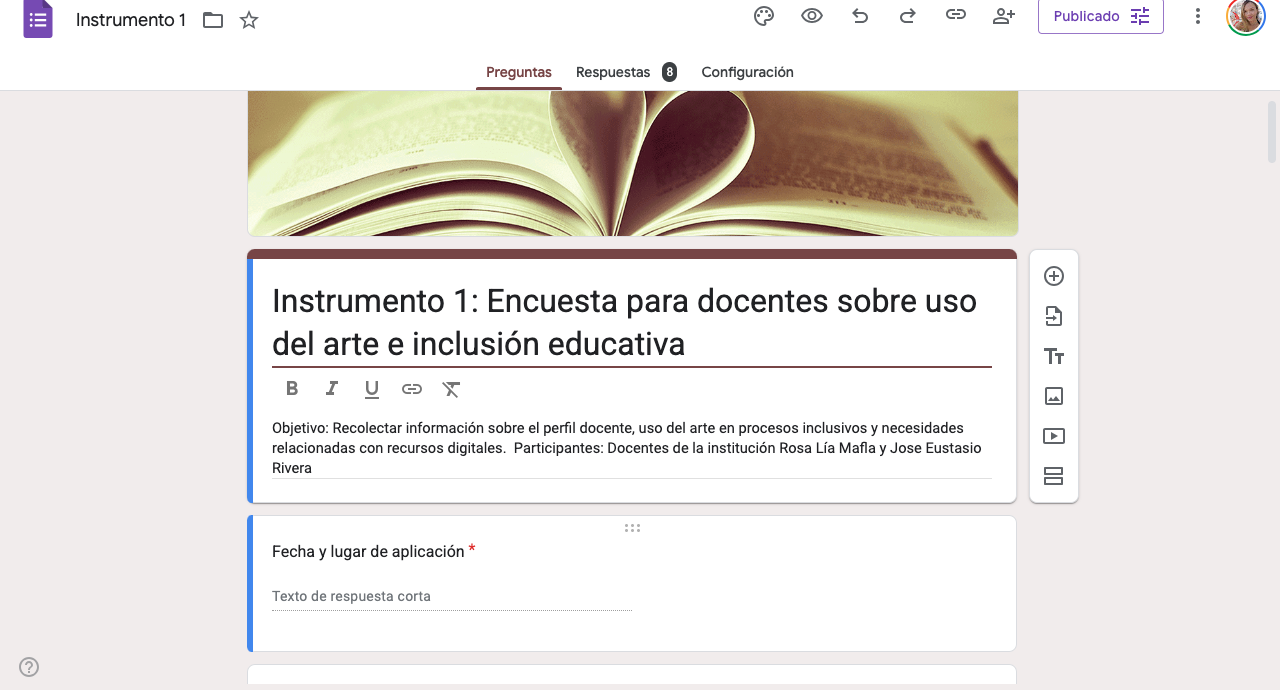Open the Configuración tab

point(747,72)
